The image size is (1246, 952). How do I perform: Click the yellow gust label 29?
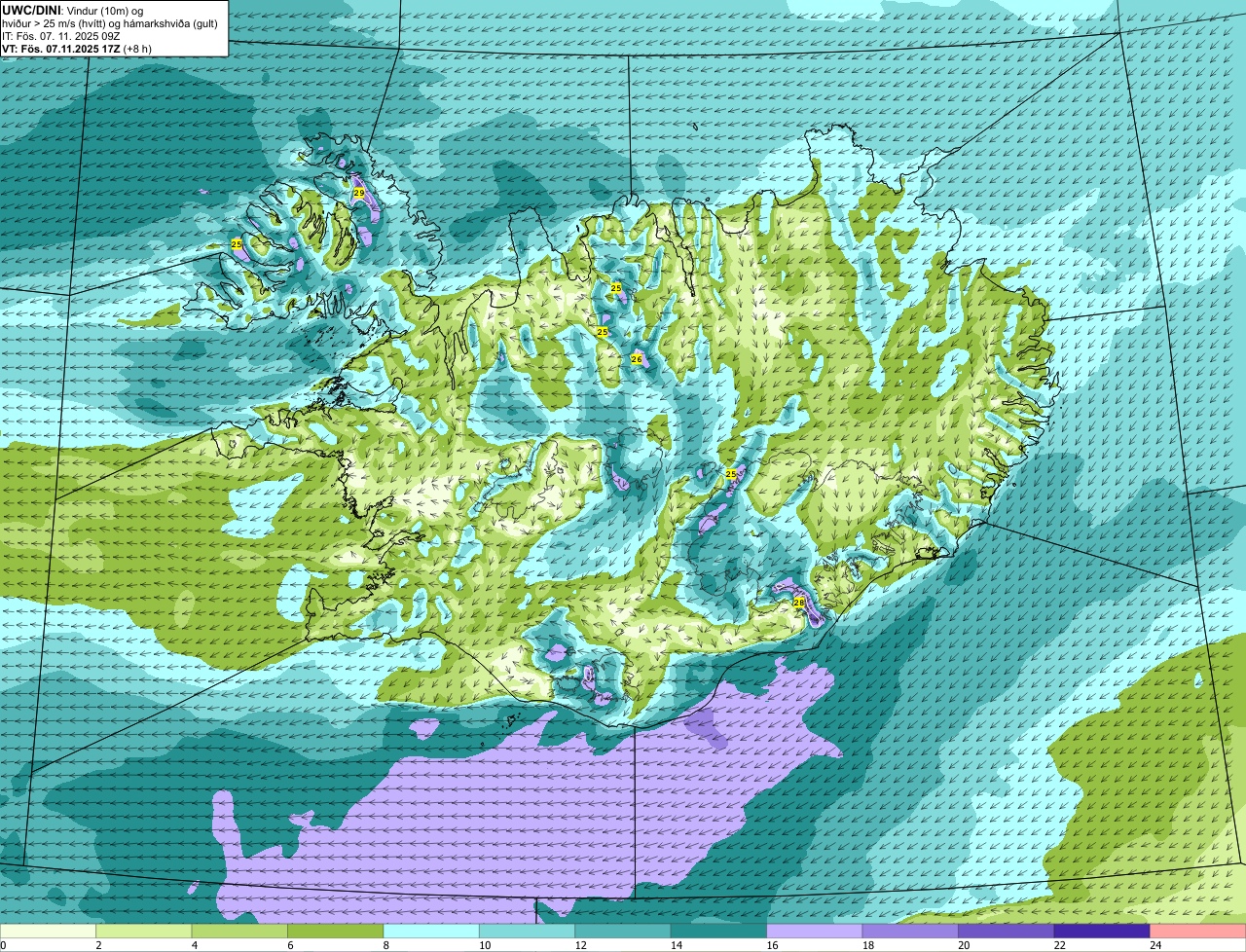tap(359, 194)
